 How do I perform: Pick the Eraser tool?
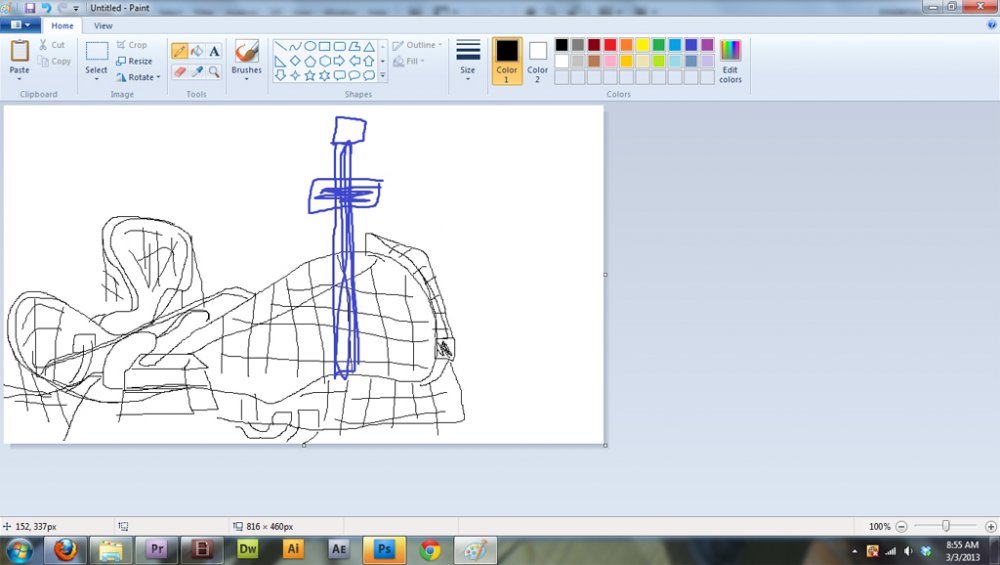180,72
